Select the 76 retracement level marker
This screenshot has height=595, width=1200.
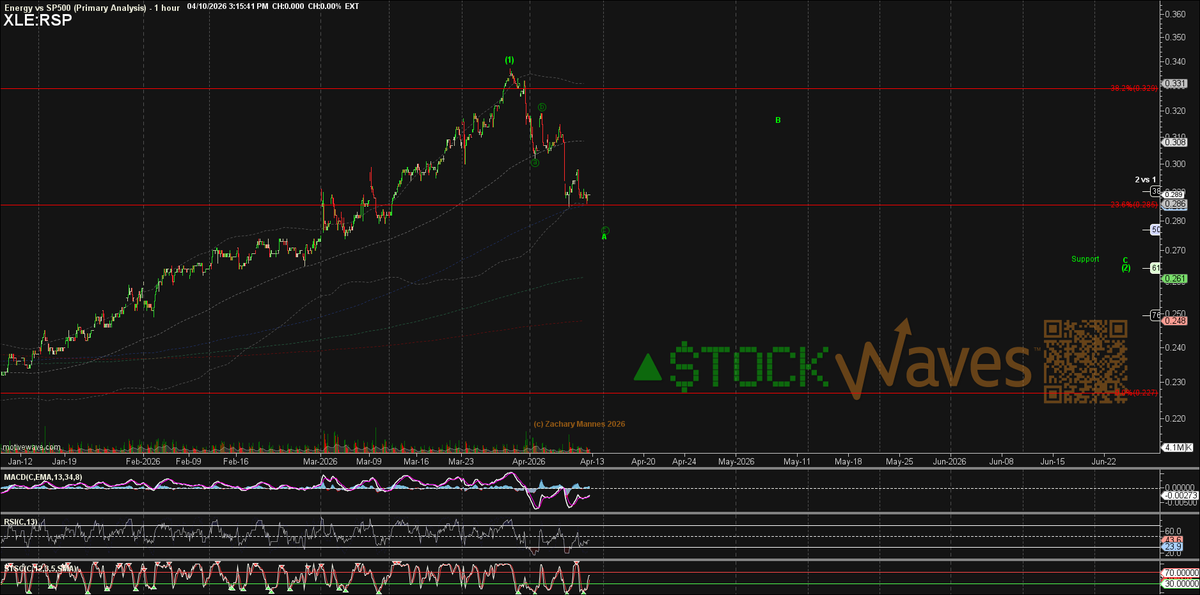click(x=1155, y=316)
